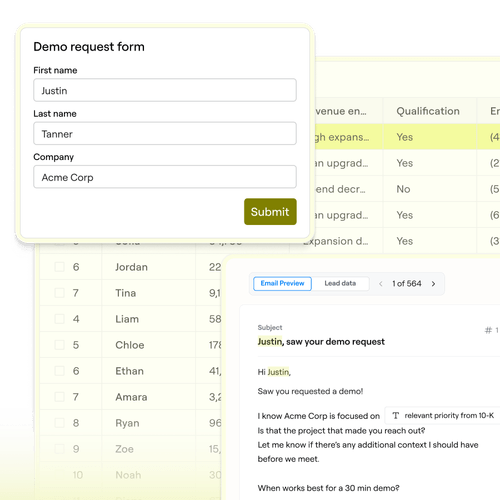
Task: Go to next email with right chevron
Action: (433, 284)
